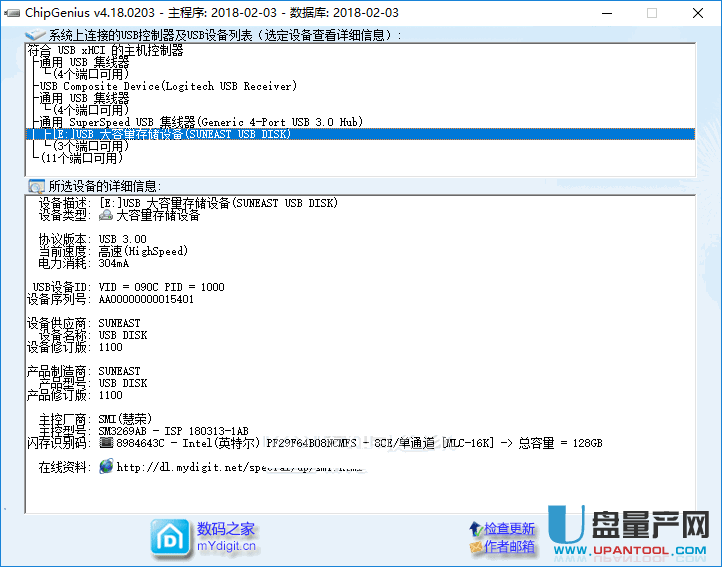Image resolution: width=722 pixels, height=567 pixels.
Task: Click the magnifier icon beside 所选设备的详细信息
Action: click(x=36, y=186)
